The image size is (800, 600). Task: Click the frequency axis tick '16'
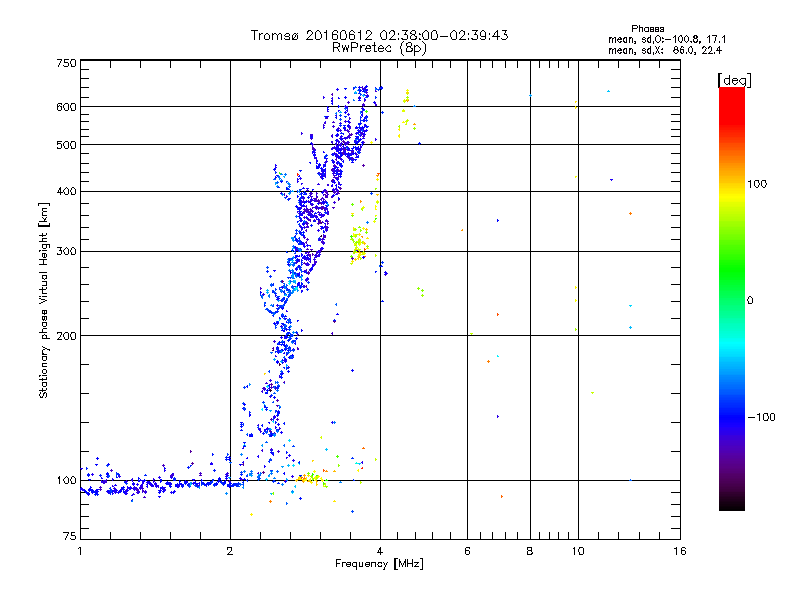point(680,551)
